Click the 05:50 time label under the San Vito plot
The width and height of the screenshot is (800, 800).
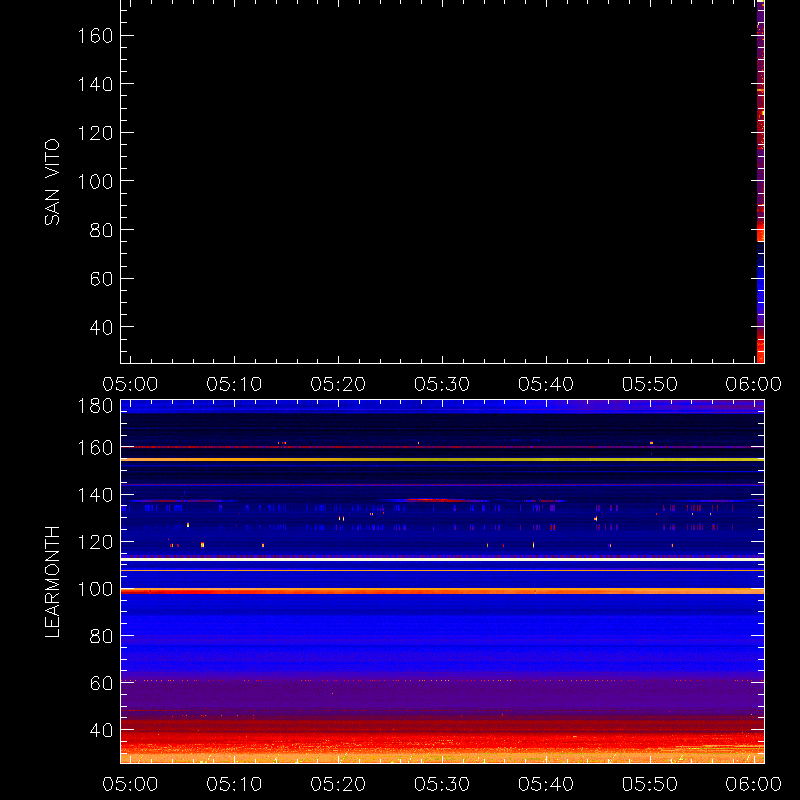[x=649, y=384]
